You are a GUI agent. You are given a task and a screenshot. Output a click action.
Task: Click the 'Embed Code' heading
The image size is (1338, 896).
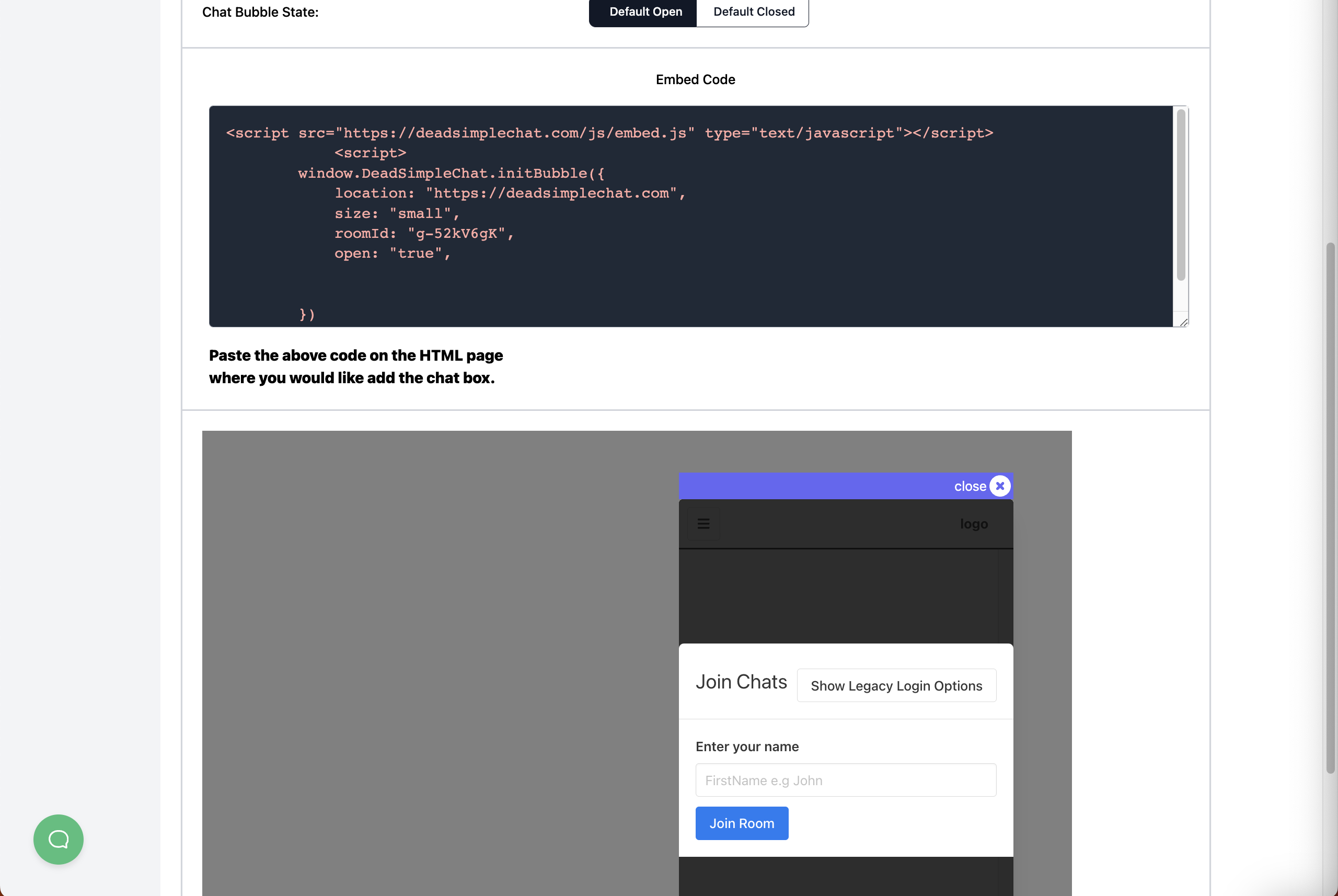coord(695,79)
